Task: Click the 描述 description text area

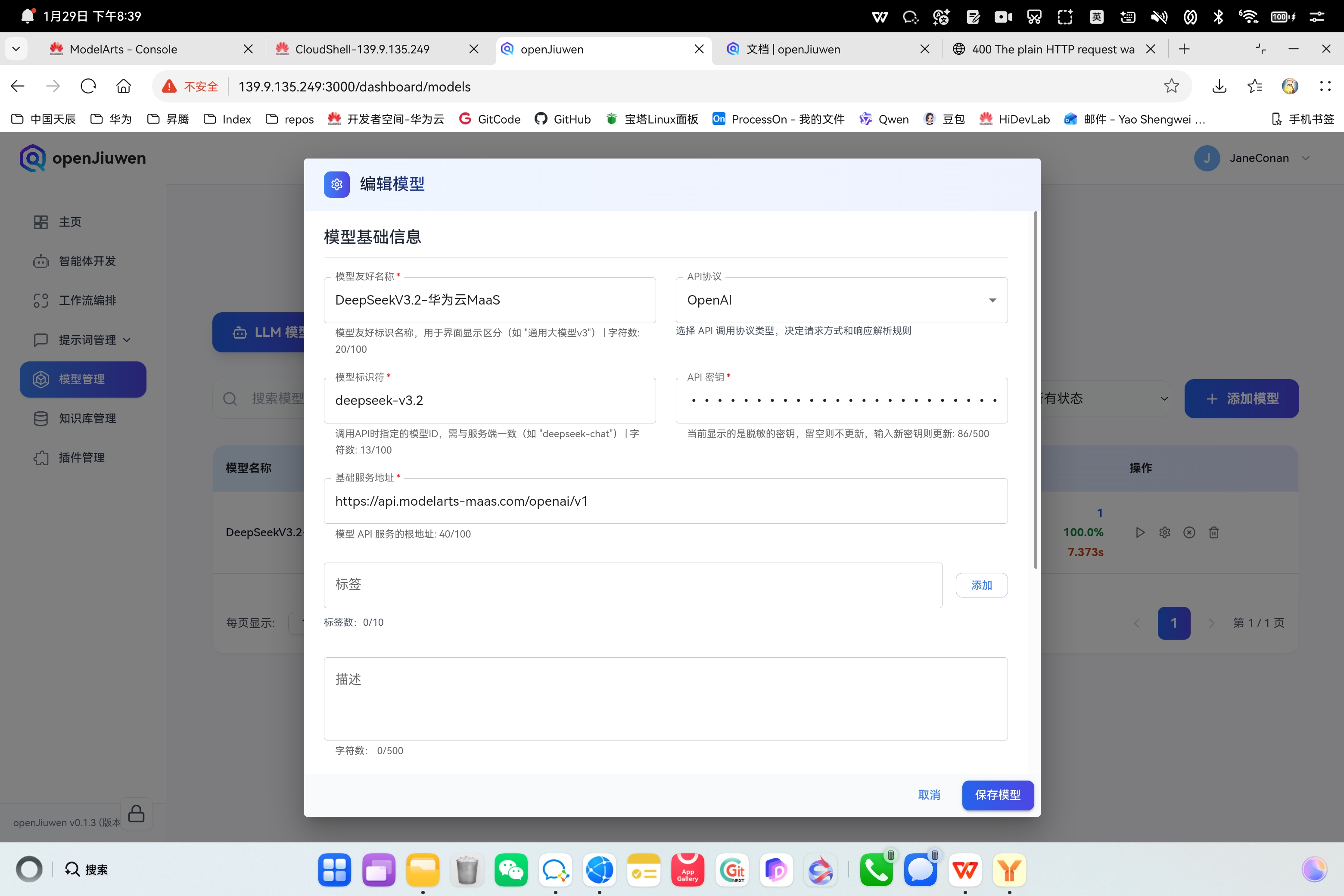Action: pos(665,698)
